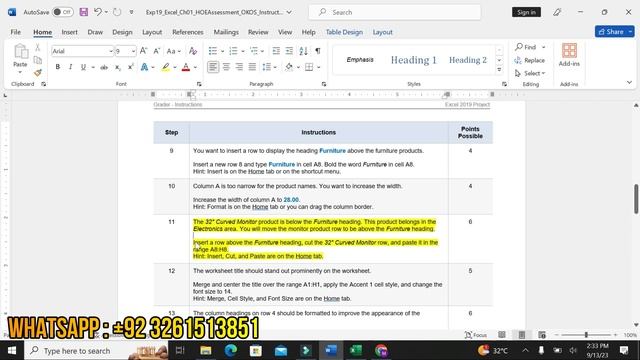Open Change Case dropdown
The width and height of the screenshot is (640, 360).
point(173,51)
